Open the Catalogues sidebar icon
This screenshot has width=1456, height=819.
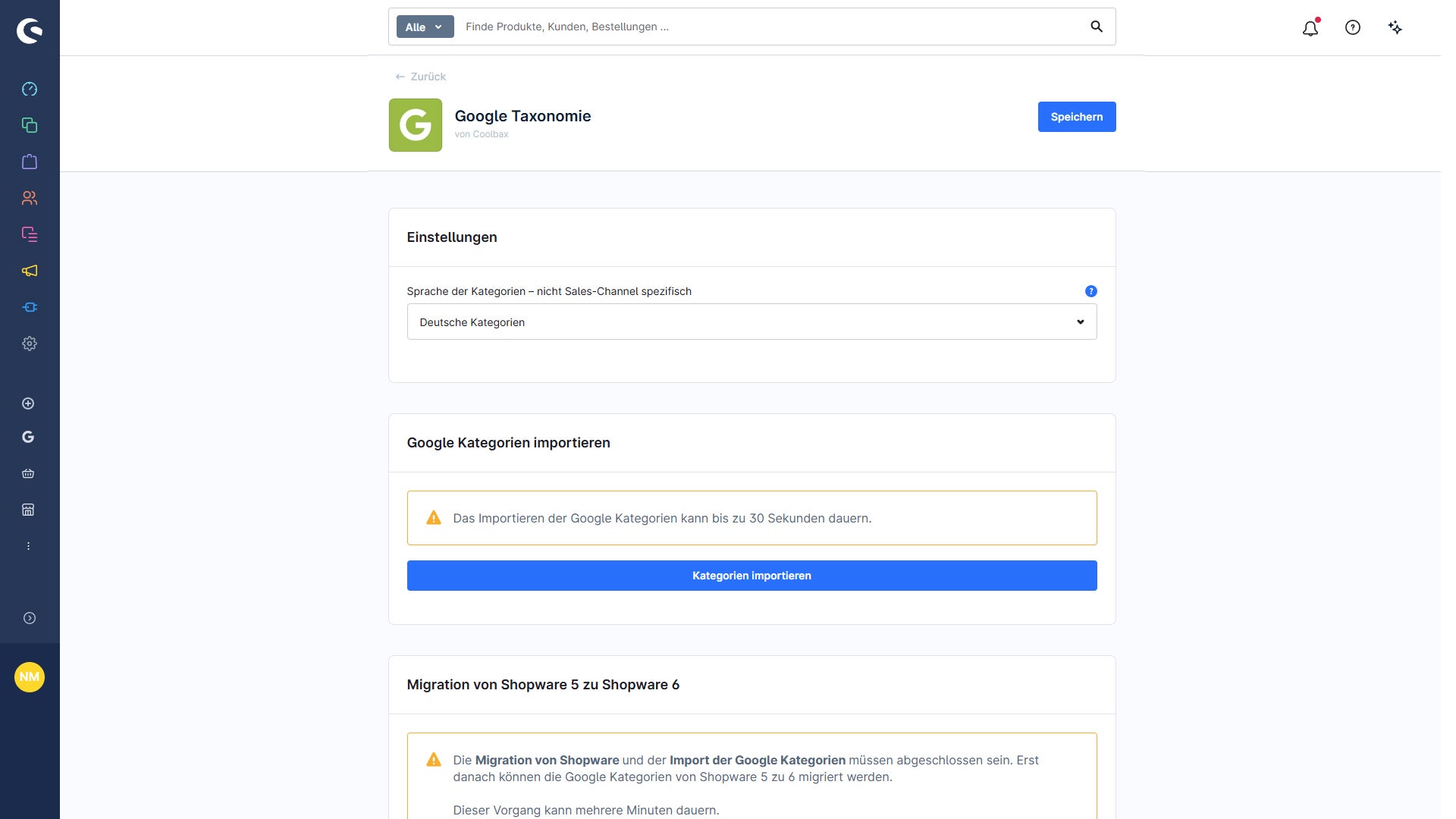click(30, 125)
